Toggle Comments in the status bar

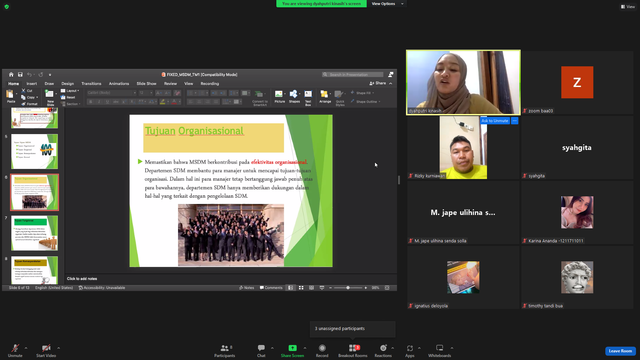click(x=271, y=288)
